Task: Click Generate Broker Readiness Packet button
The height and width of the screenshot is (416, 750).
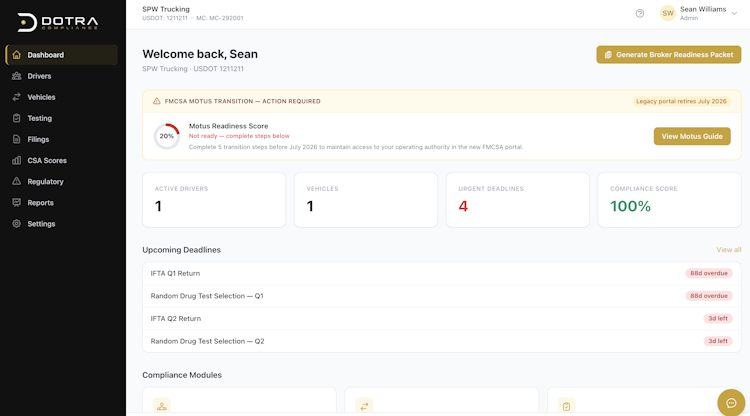Action: pos(669,55)
